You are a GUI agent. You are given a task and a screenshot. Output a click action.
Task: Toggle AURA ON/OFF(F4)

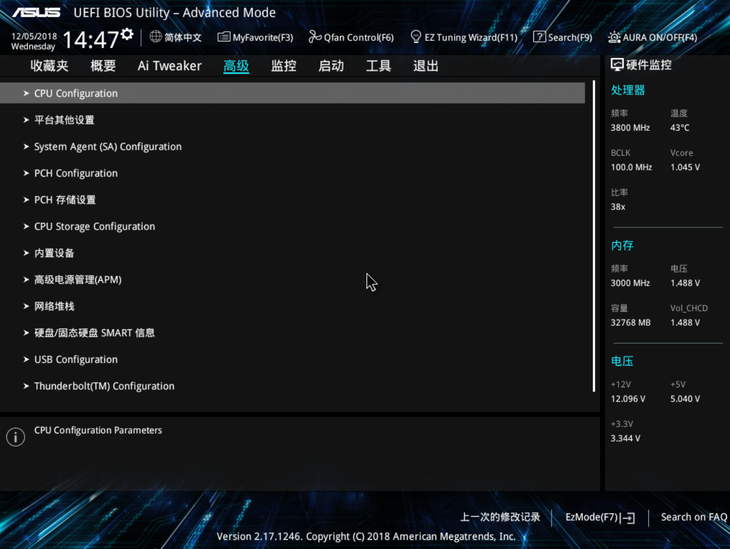pyautogui.click(x=653, y=37)
